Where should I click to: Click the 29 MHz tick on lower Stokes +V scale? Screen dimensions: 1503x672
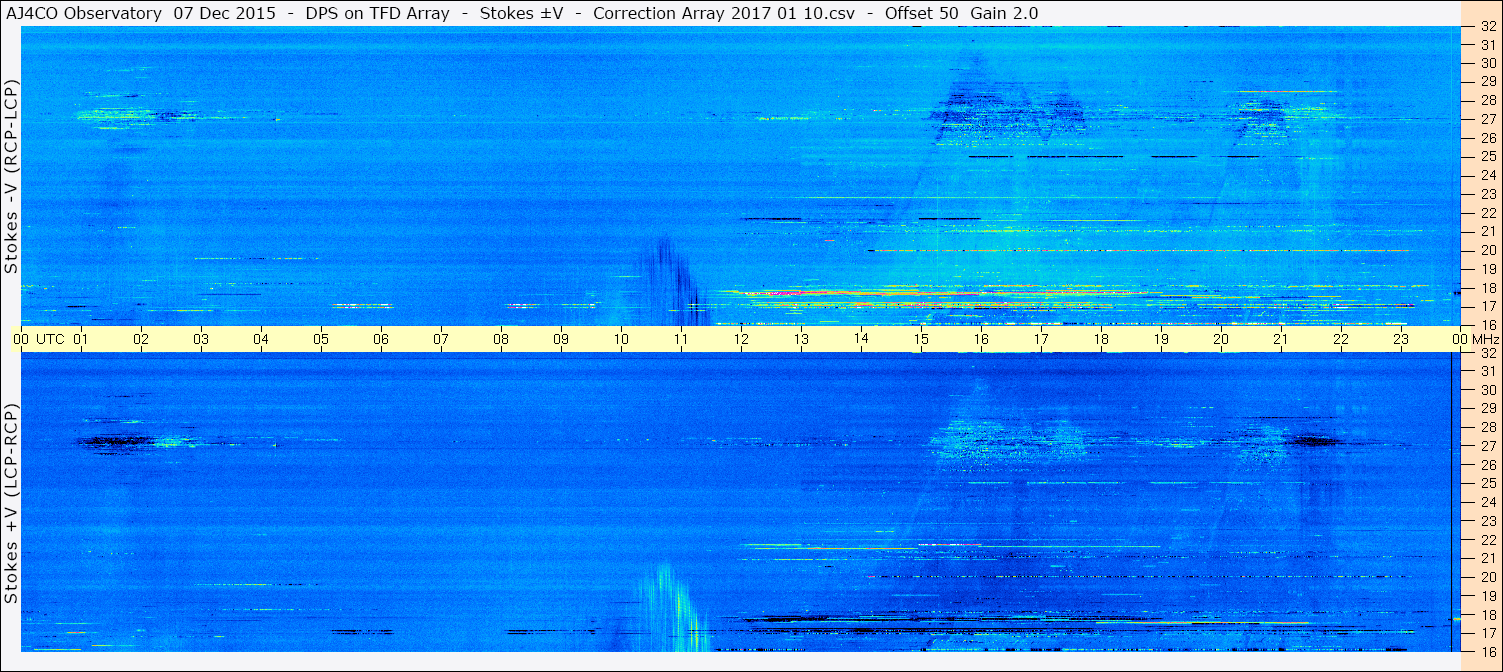point(1487,409)
